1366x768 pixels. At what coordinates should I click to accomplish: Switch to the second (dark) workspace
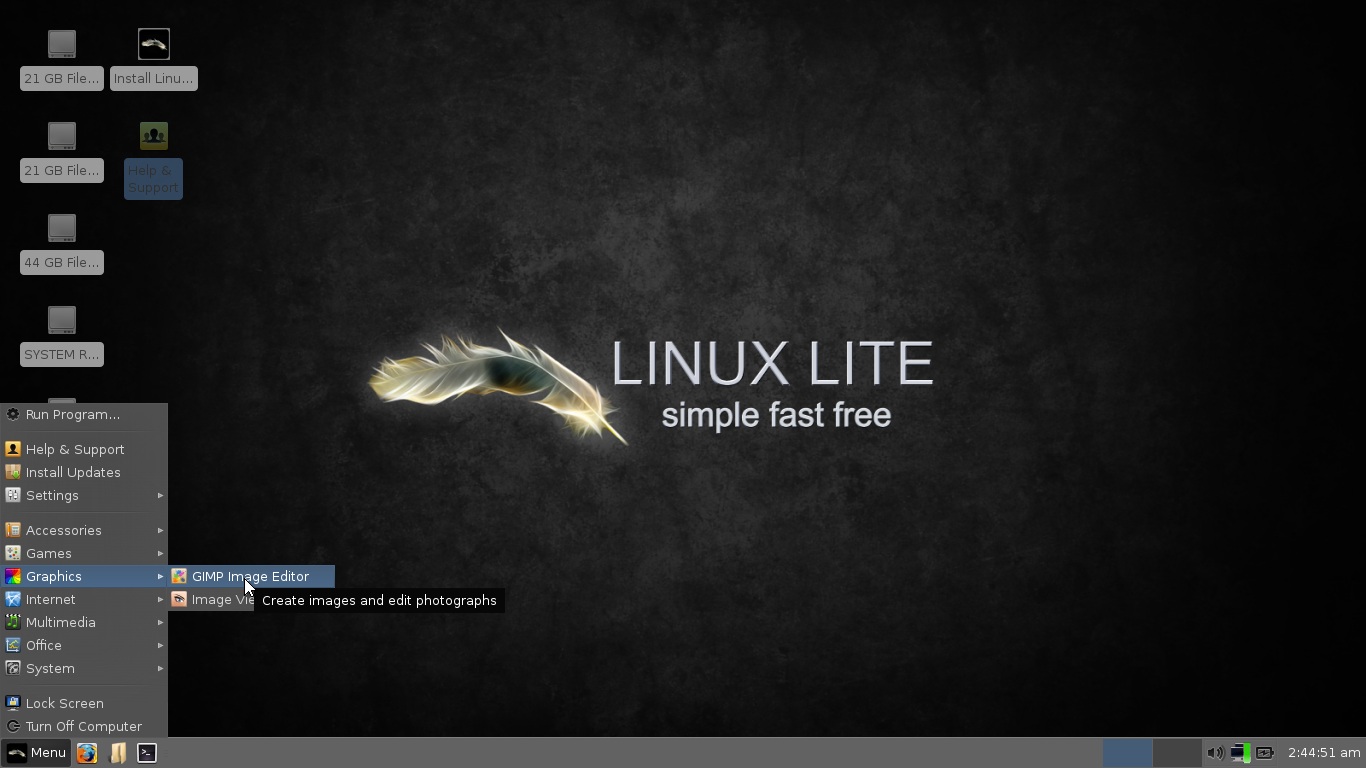[1176, 753]
